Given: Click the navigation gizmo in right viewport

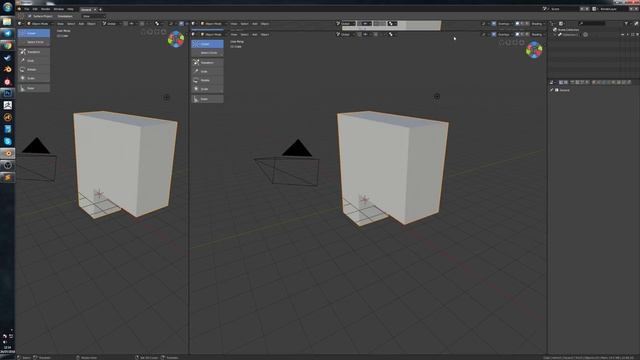Looking at the screenshot, I should (534, 50).
